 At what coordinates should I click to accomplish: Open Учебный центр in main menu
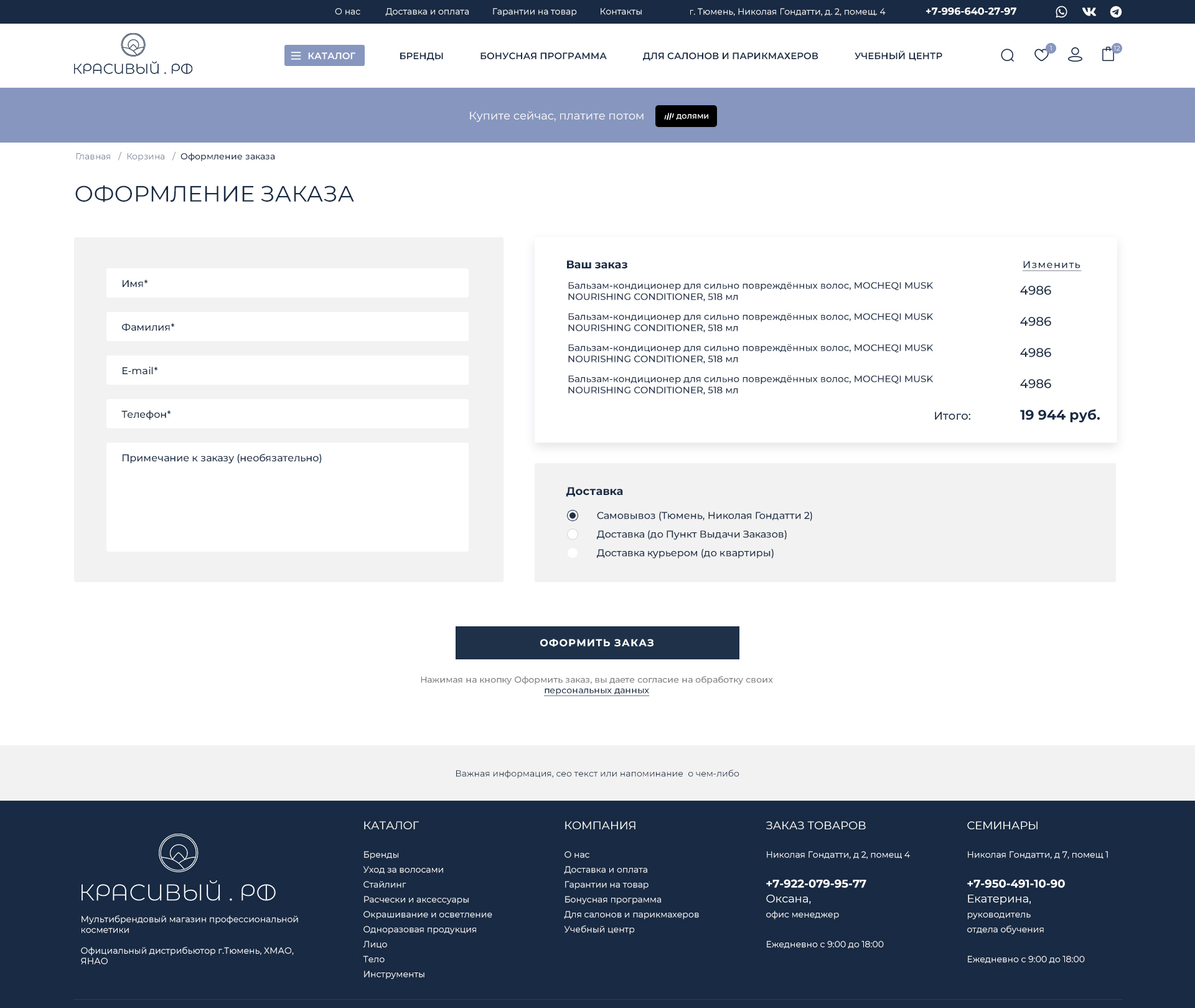coord(898,56)
